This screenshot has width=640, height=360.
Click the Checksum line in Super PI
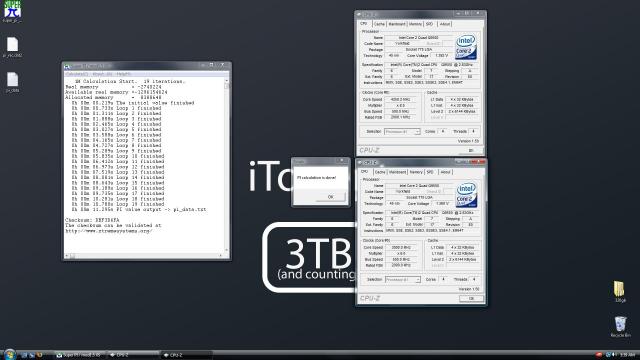click(92, 220)
